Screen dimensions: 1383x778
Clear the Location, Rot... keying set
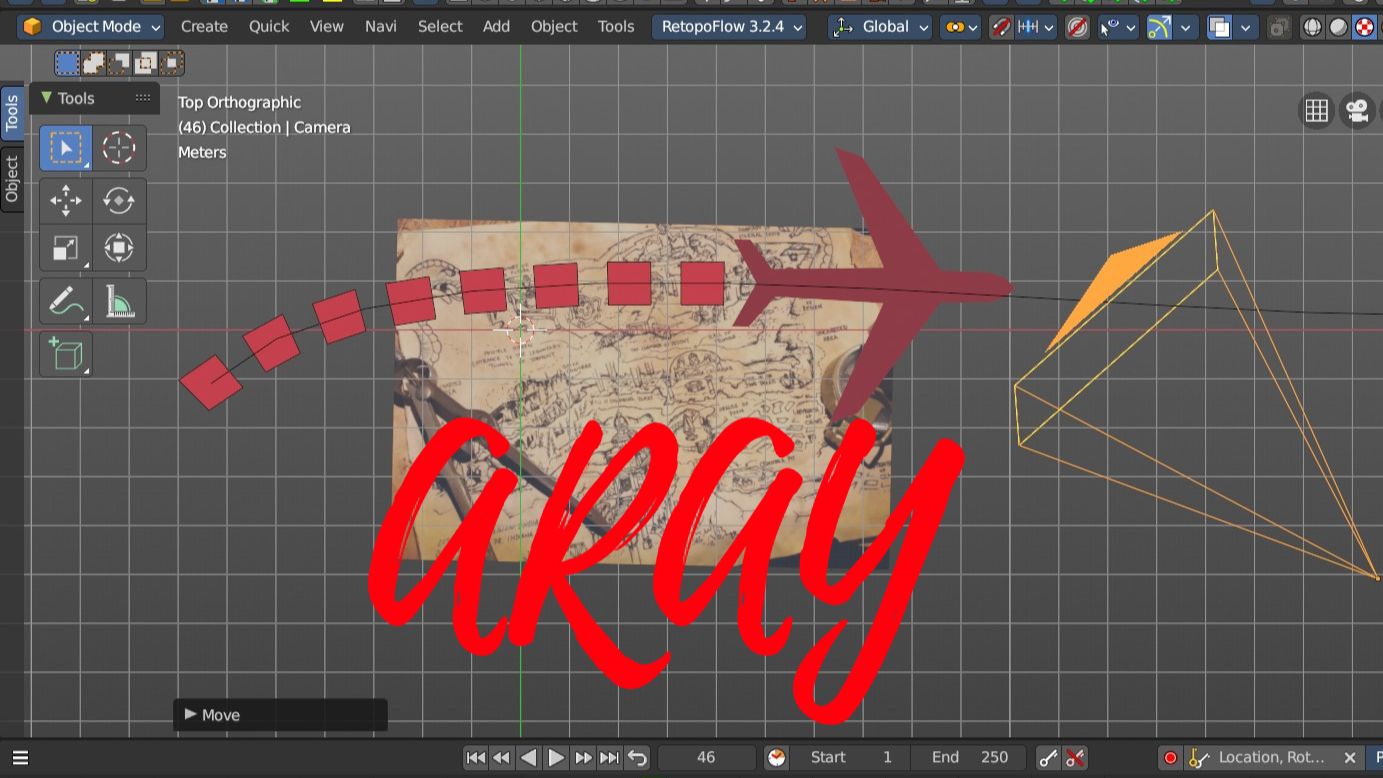coord(1349,758)
